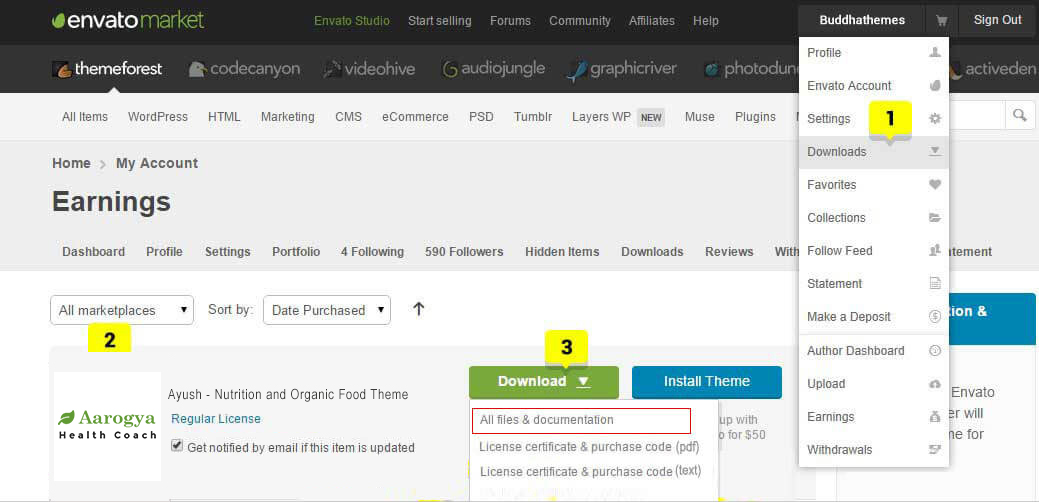The image size is (1039, 502).
Task: Click the folder icon beside Collections
Action: pos(934,218)
